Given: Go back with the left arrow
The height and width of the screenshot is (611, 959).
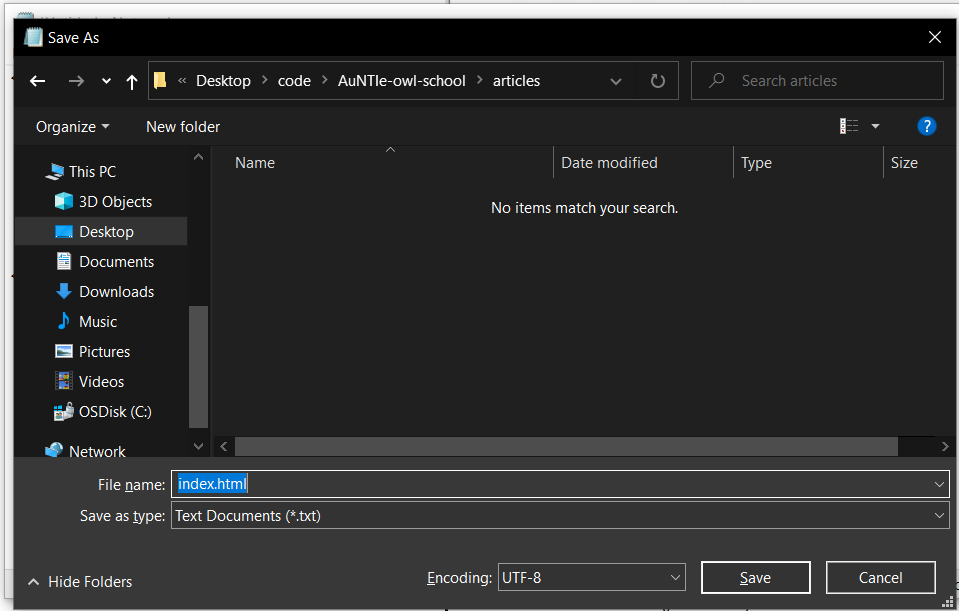Looking at the screenshot, I should click(38, 81).
